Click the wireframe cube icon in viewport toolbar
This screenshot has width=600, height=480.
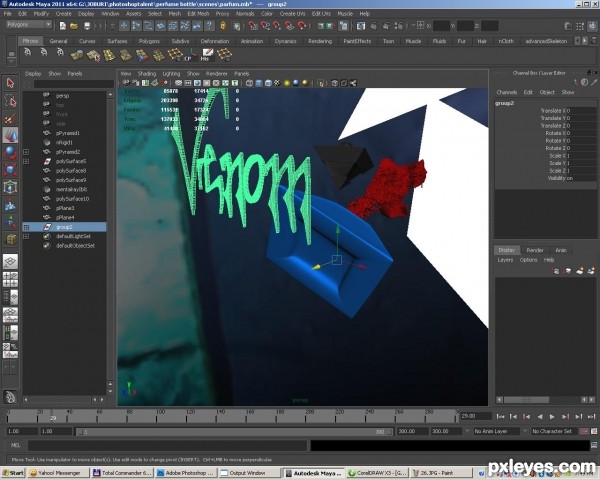[249, 83]
